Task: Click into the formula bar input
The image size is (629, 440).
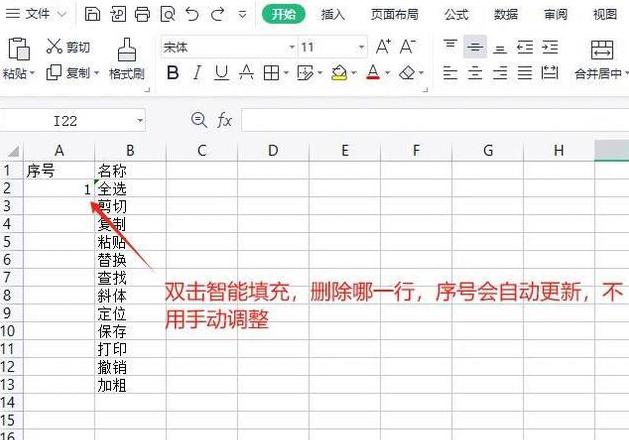Action: (435, 120)
